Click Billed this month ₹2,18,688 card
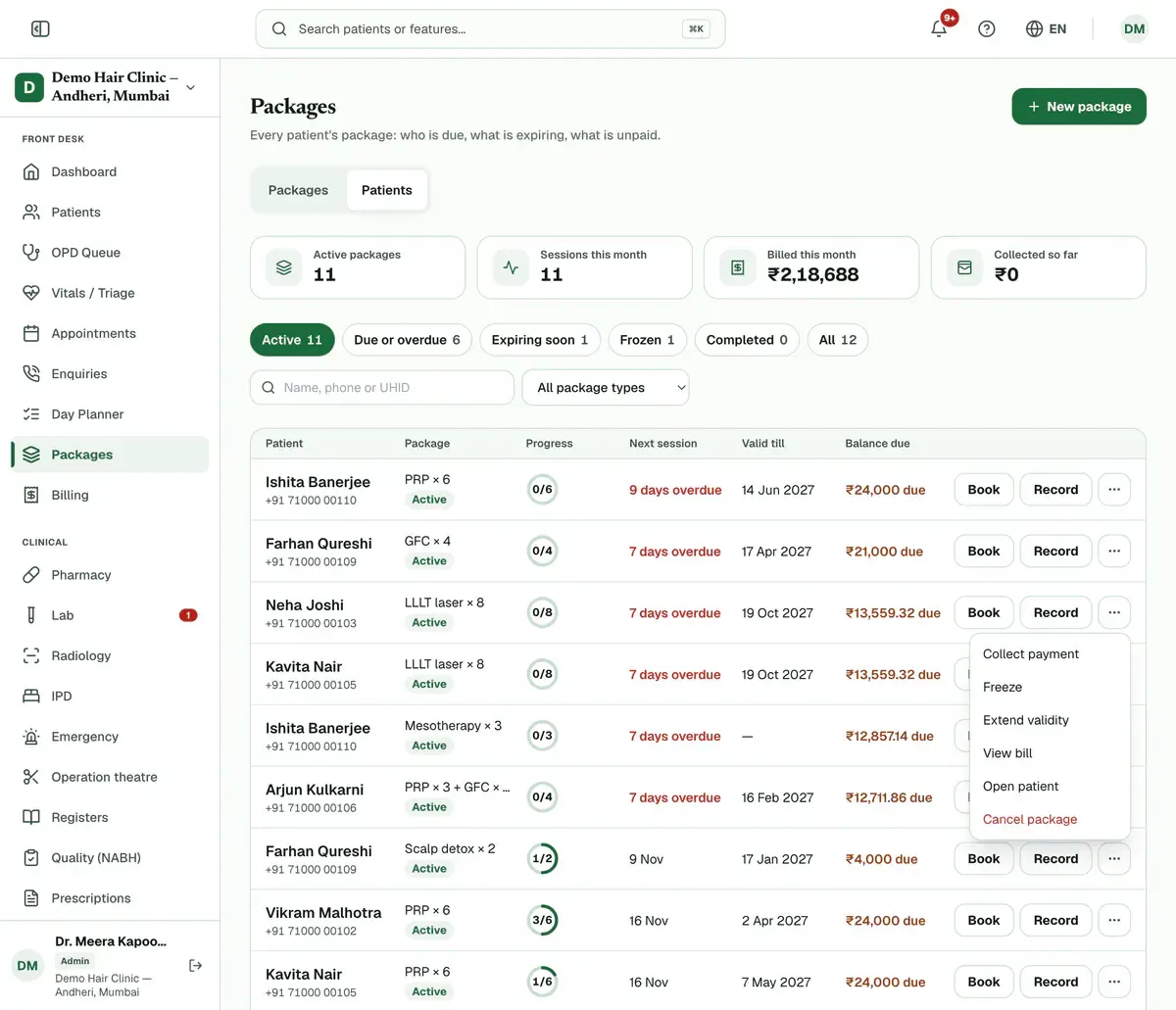1176x1010 pixels. coord(811,267)
